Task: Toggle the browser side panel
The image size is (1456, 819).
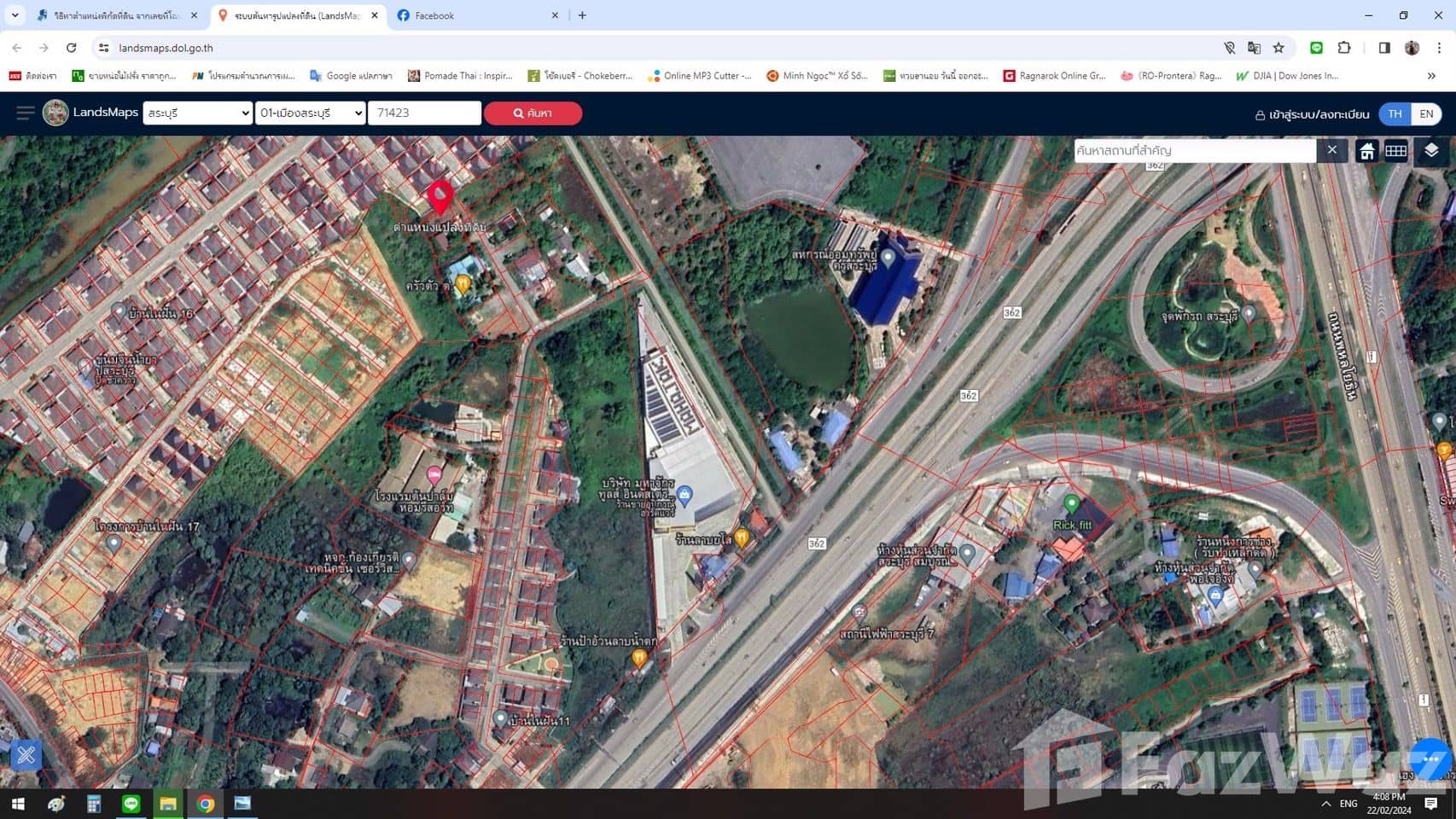Action: point(1384,48)
